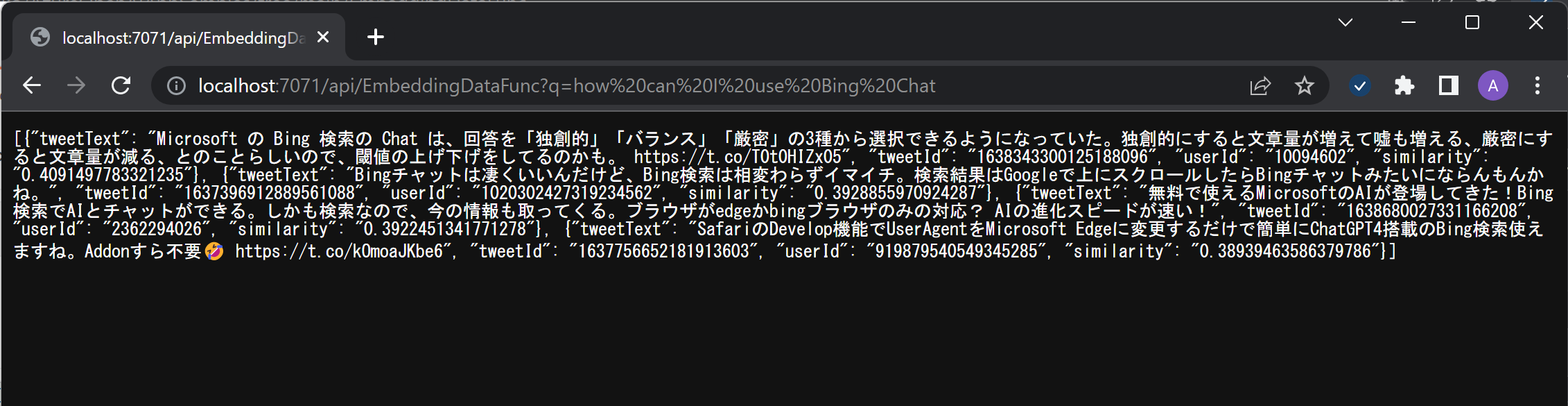Click similarity value 0.3922451341771278
This screenshot has width=1568, height=406.
click(x=445, y=229)
